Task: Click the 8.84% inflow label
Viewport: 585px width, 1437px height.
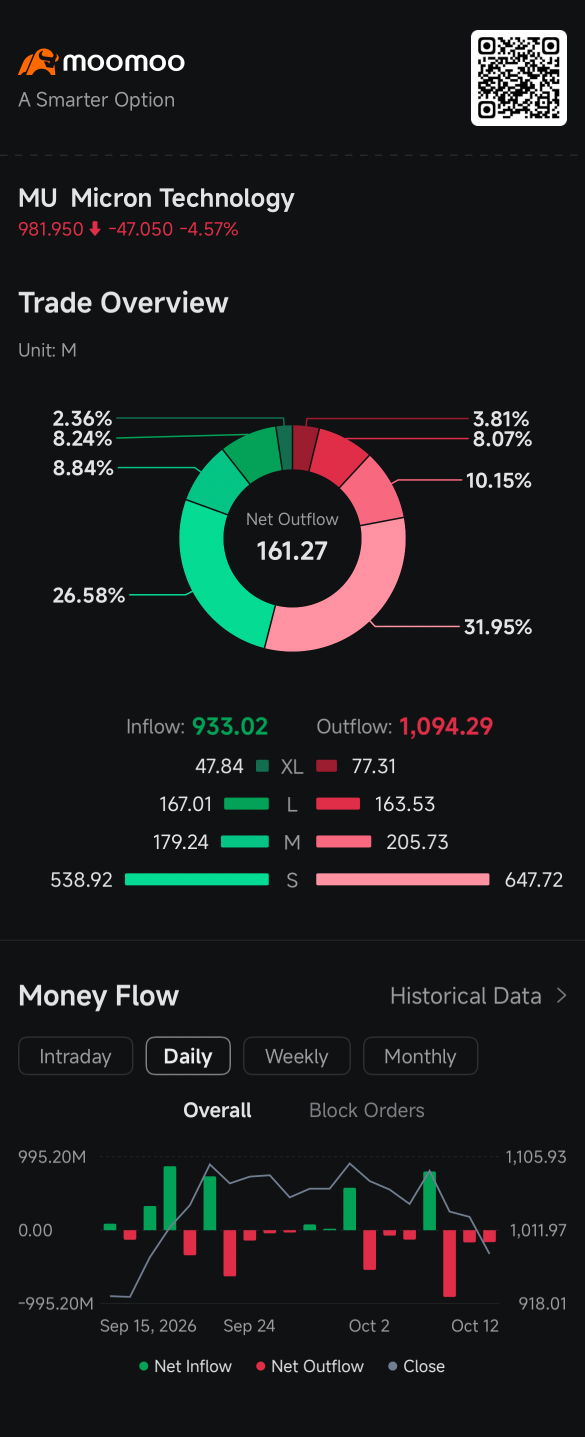Action: 85,468
